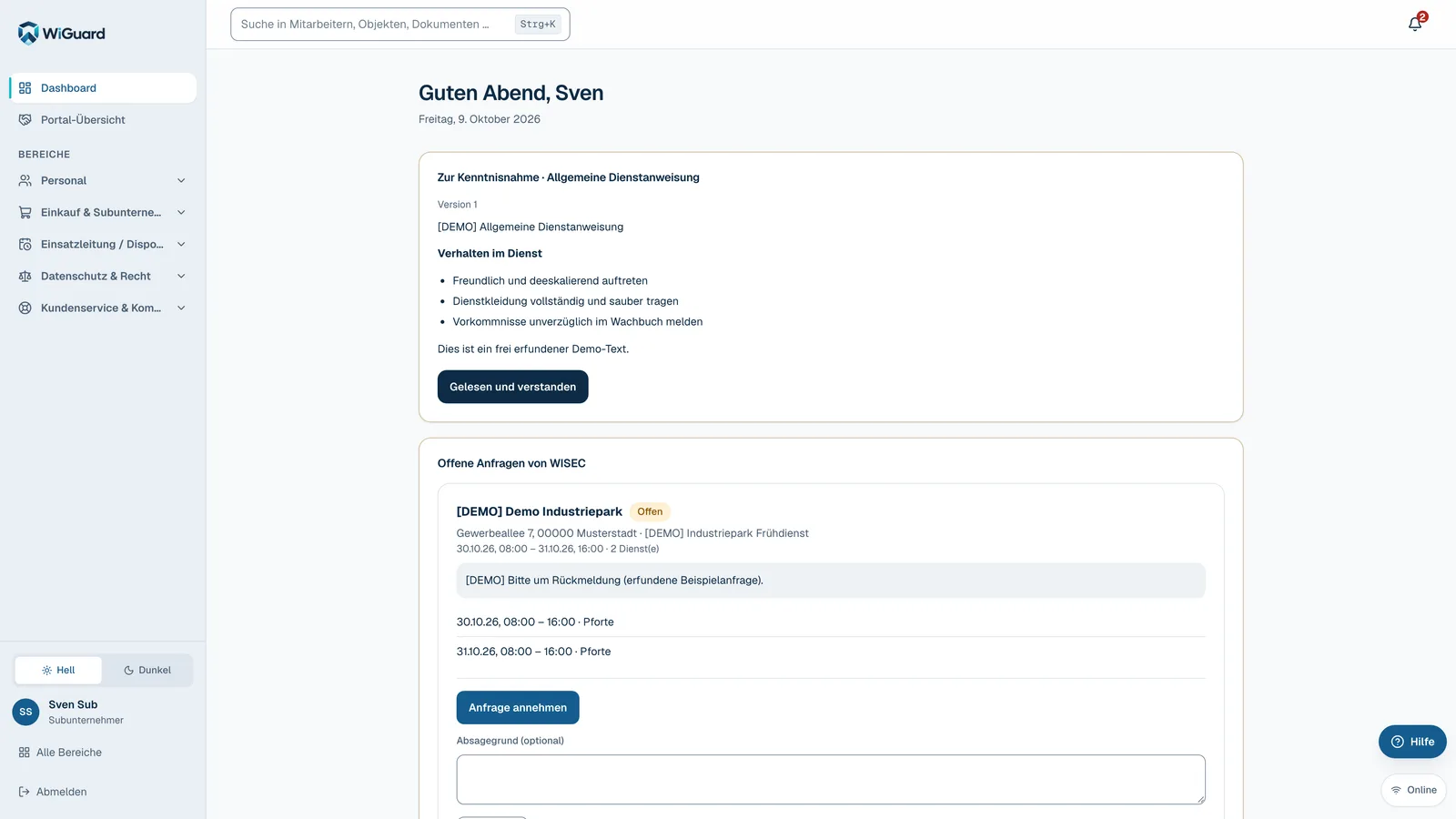Image resolution: width=1456 pixels, height=819 pixels.
Task: Expand the Personal section chevron
Action: point(181,181)
